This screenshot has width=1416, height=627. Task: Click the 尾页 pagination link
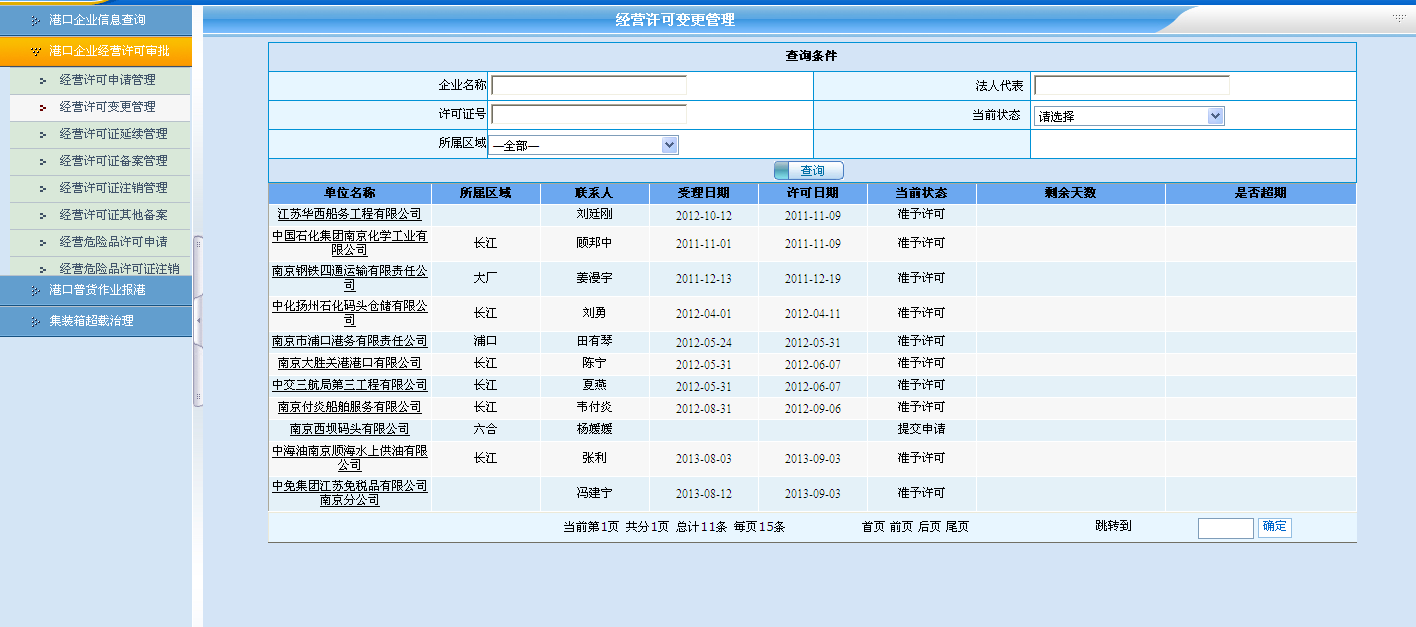(x=957, y=527)
